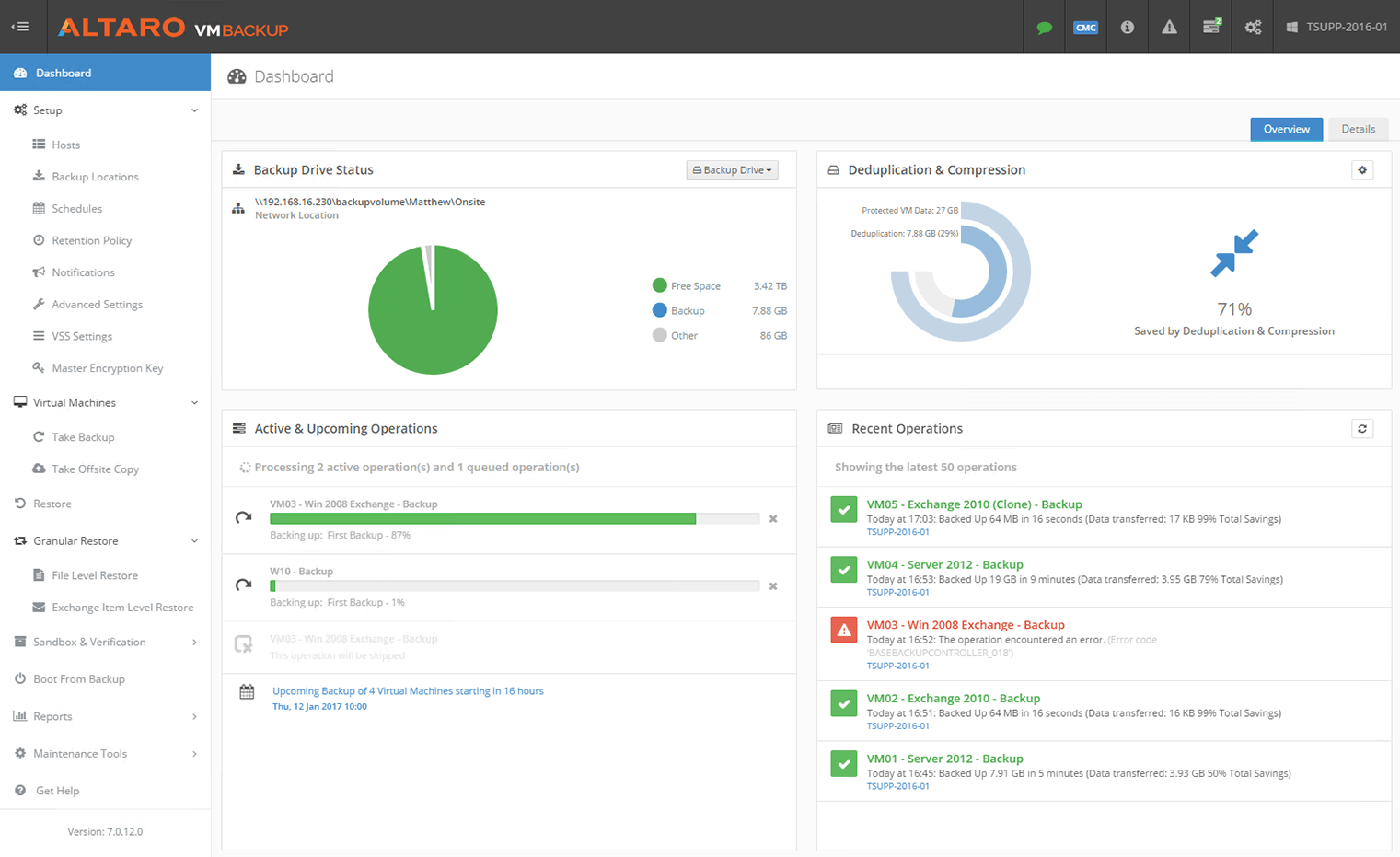Image resolution: width=1400 pixels, height=857 pixels.
Task: Click the CMC icon in the top bar
Action: 1085,28
